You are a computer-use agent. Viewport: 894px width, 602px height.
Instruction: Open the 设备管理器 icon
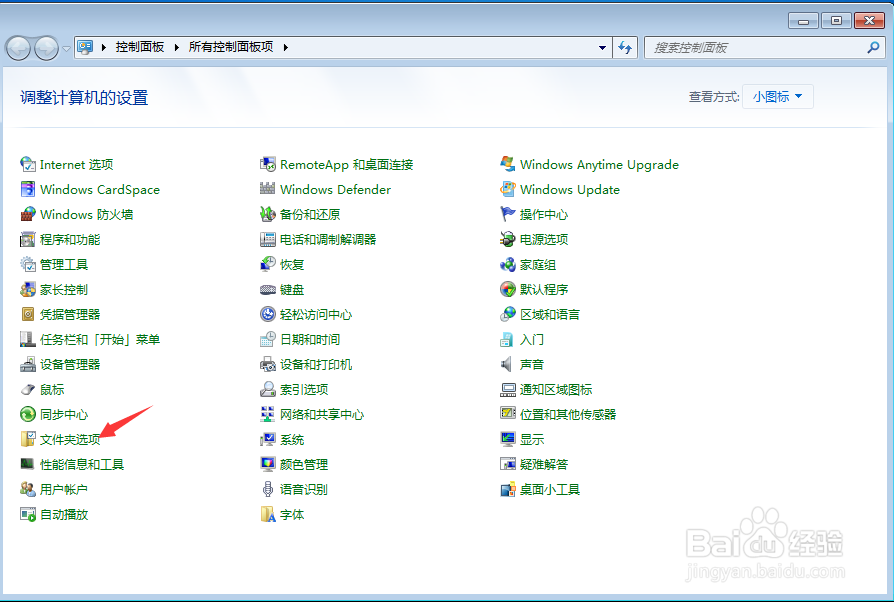tap(27, 364)
